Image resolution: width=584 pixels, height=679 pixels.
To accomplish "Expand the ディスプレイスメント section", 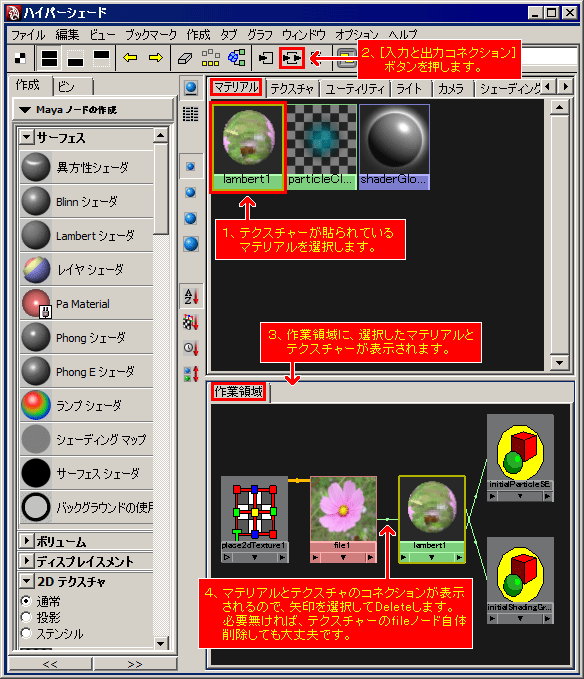I will point(26,561).
